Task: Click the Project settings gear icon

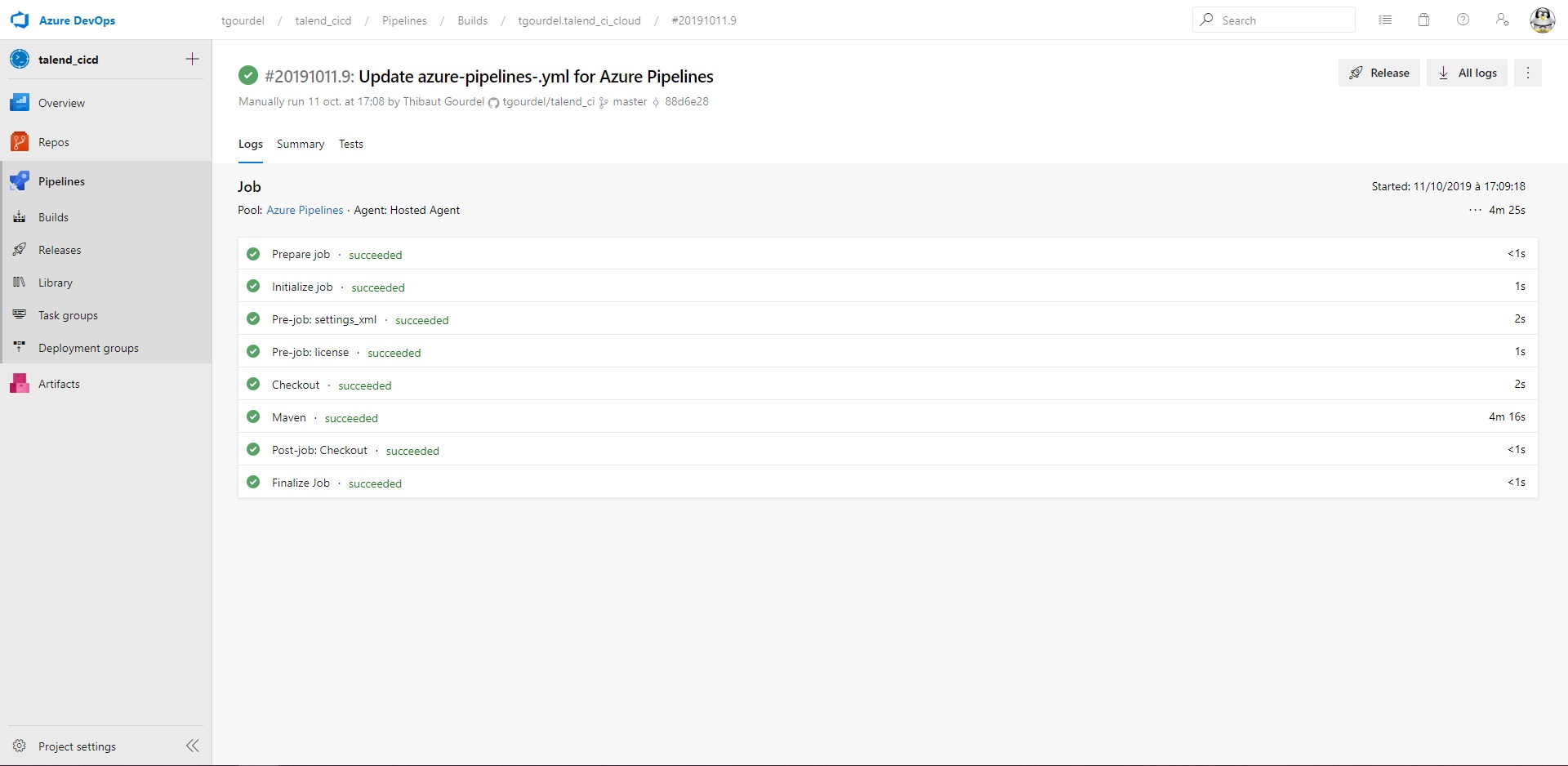Action: tap(20, 746)
